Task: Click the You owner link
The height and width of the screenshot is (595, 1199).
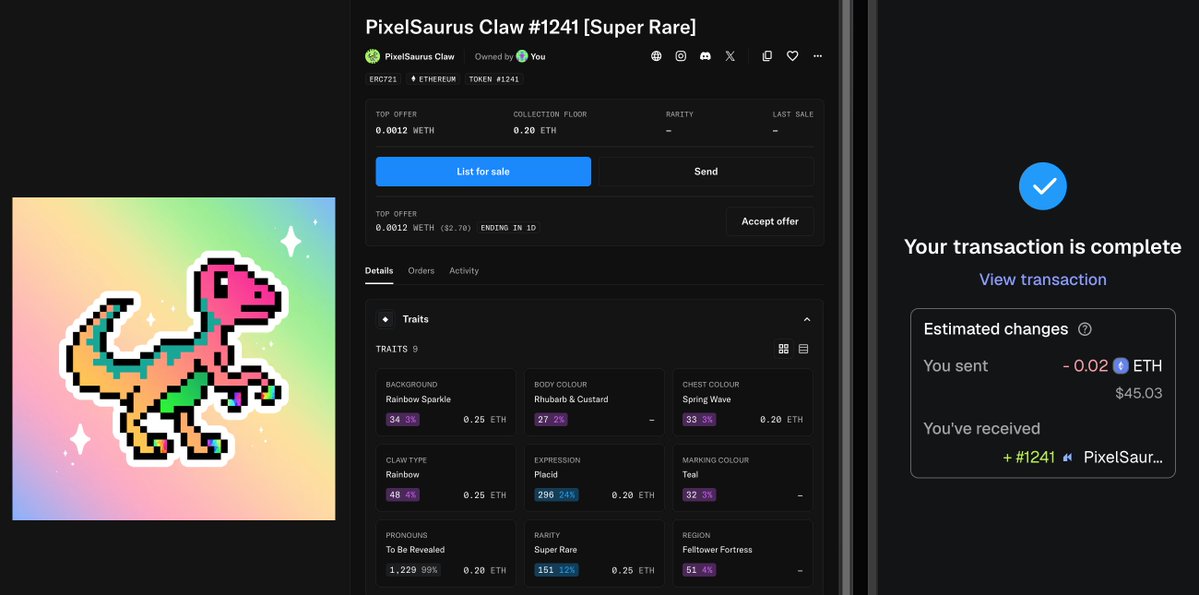Action: point(538,57)
